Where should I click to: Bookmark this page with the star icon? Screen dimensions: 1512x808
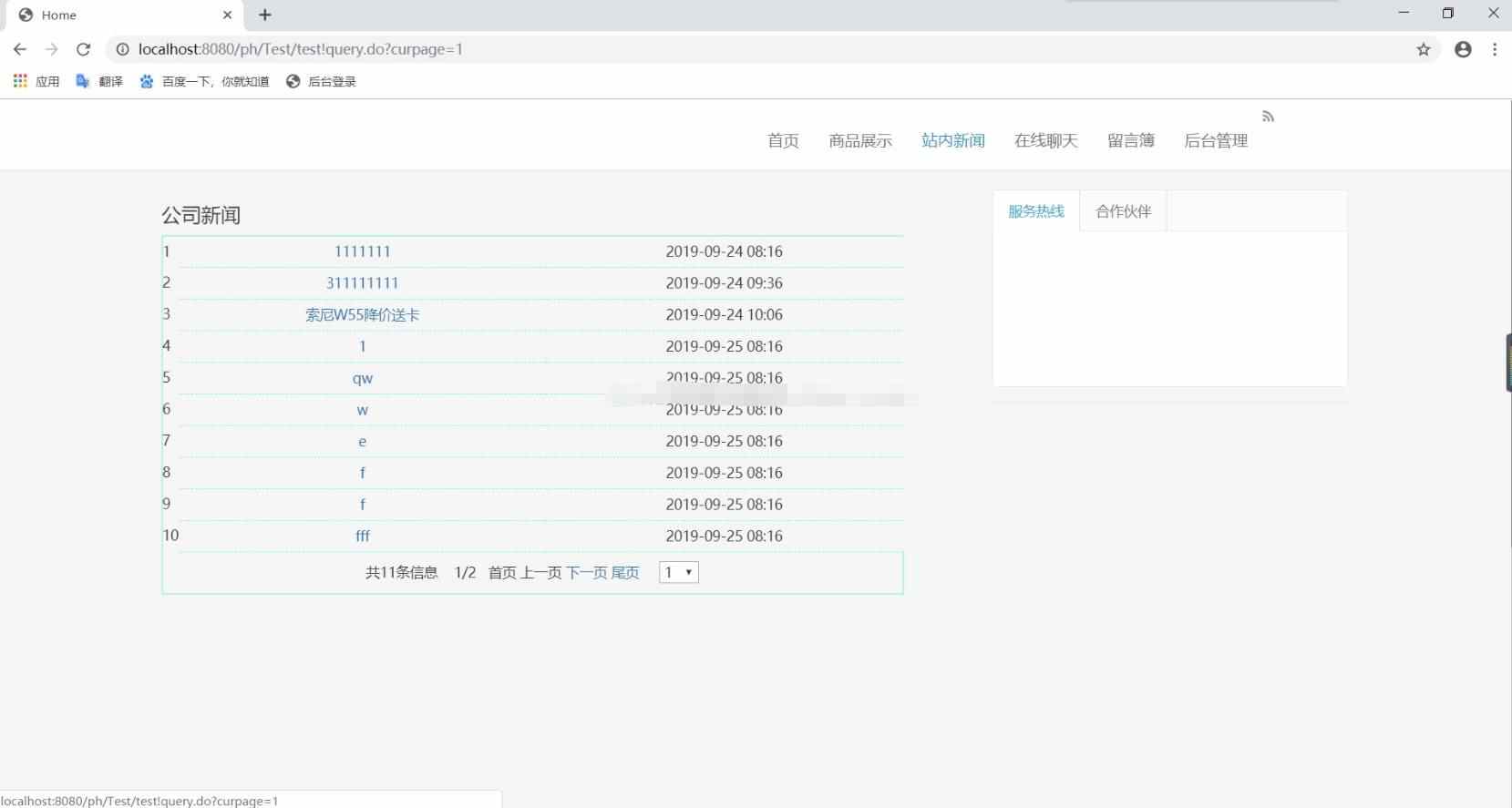[x=1424, y=49]
